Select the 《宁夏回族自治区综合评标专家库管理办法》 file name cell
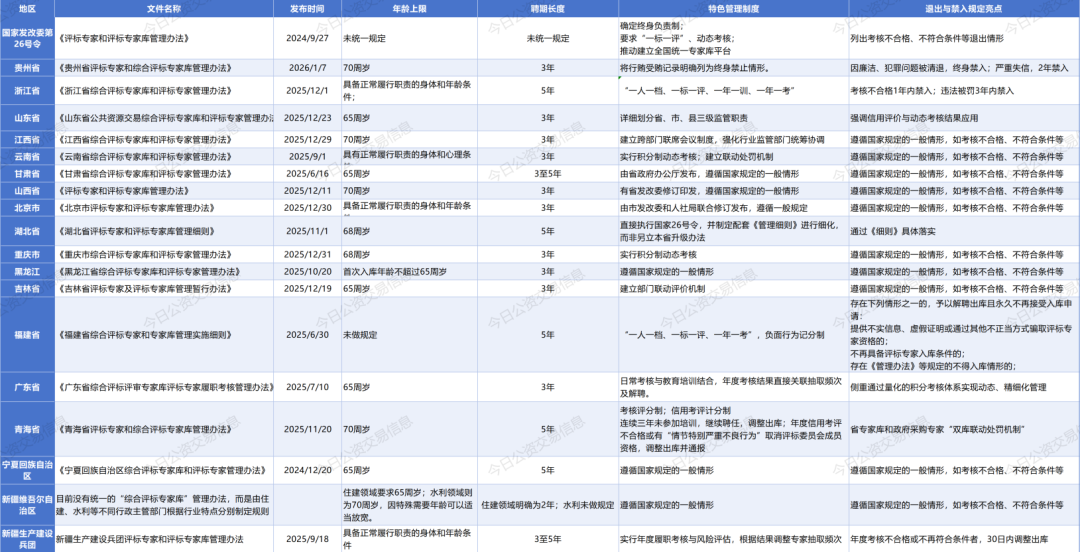This screenshot has width=1080, height=552. (x=164, y=470)
